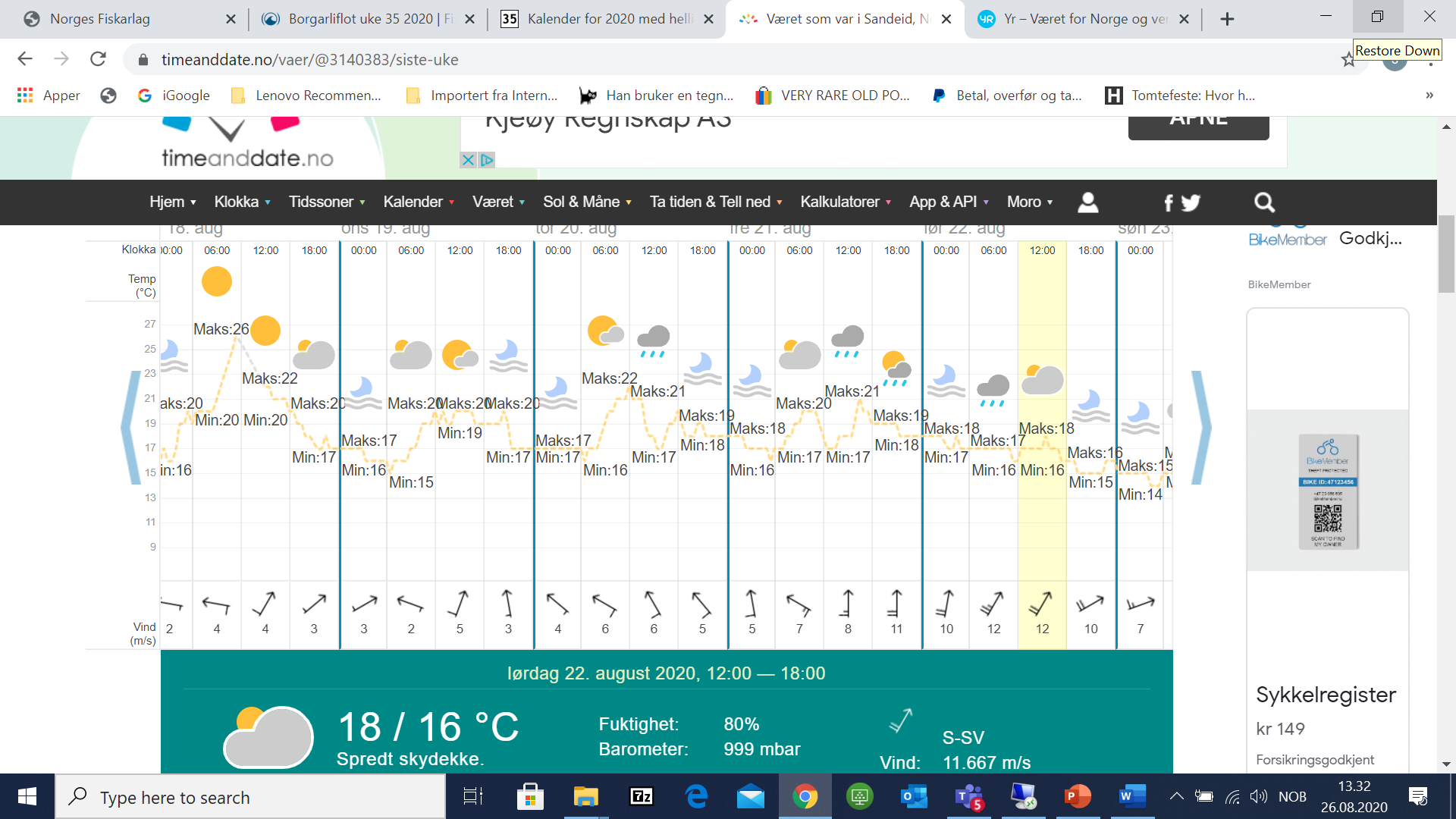Open the Ta tiden & Tell ned menu
Image resolution: width=1456 pixels, height=819 pixels.
point(716,202)
